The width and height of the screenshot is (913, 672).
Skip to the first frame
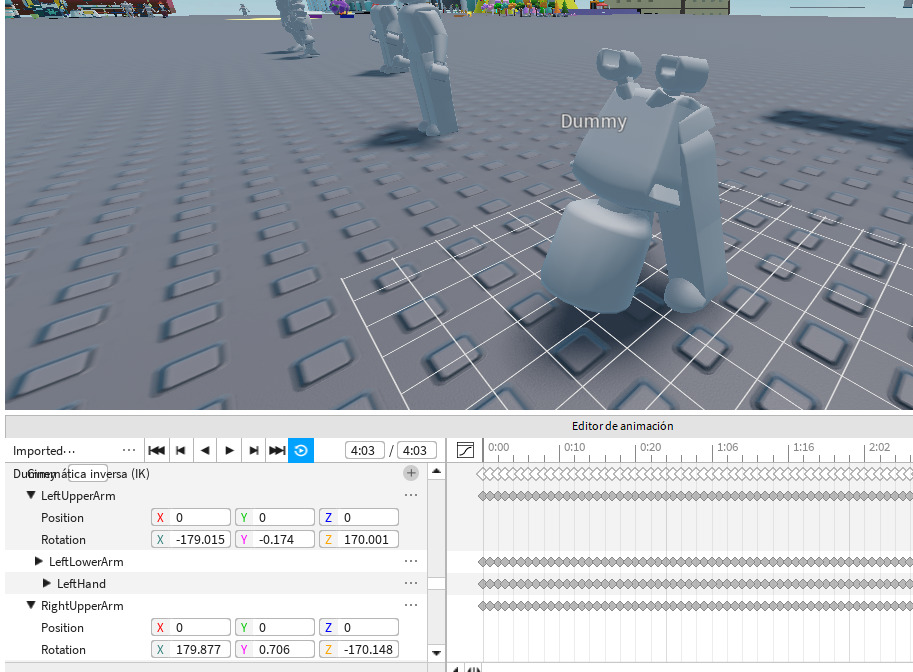pyautogui.click(x=156, y=449)
